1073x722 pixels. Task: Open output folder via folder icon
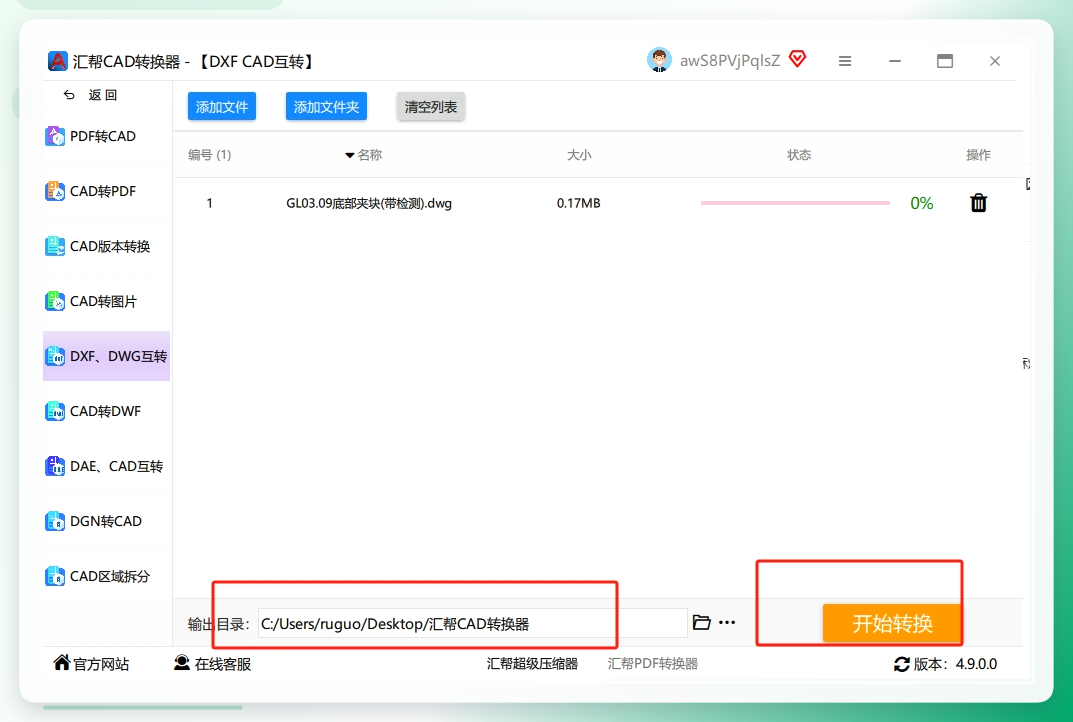click(x=701, y=622)
